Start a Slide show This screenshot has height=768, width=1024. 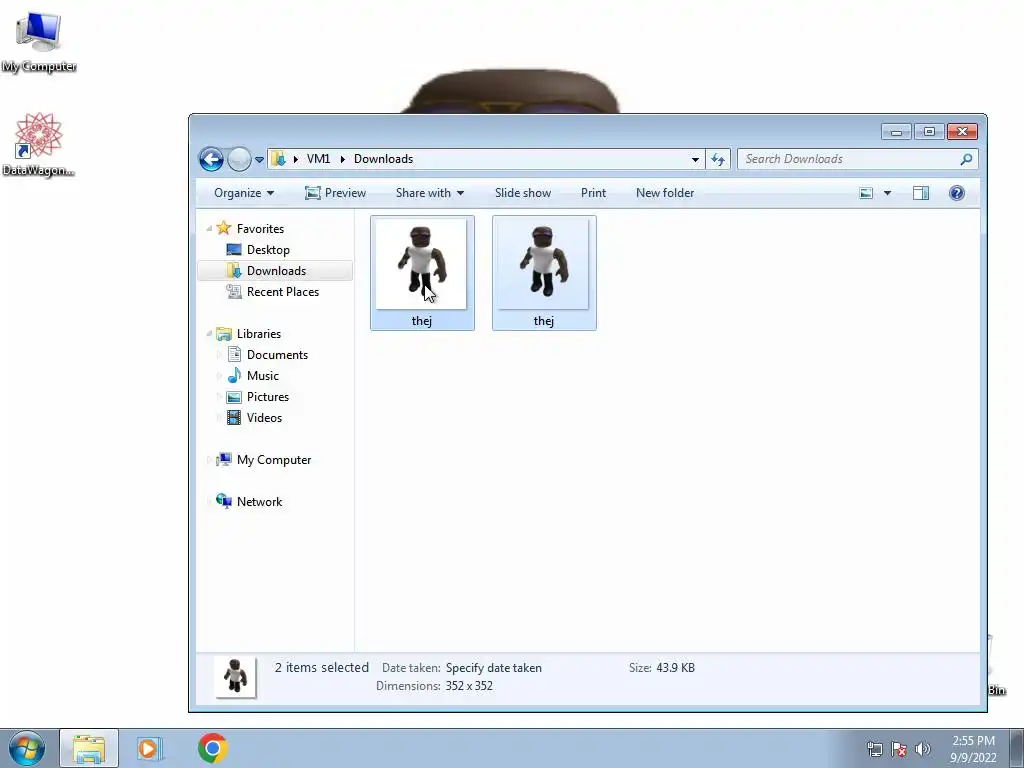click(522, 193)
